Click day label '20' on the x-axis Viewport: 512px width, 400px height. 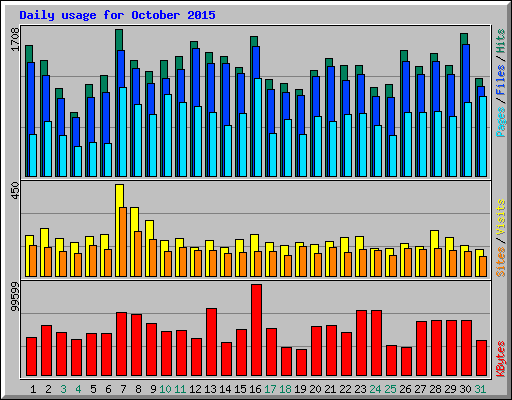click(315, 389)
